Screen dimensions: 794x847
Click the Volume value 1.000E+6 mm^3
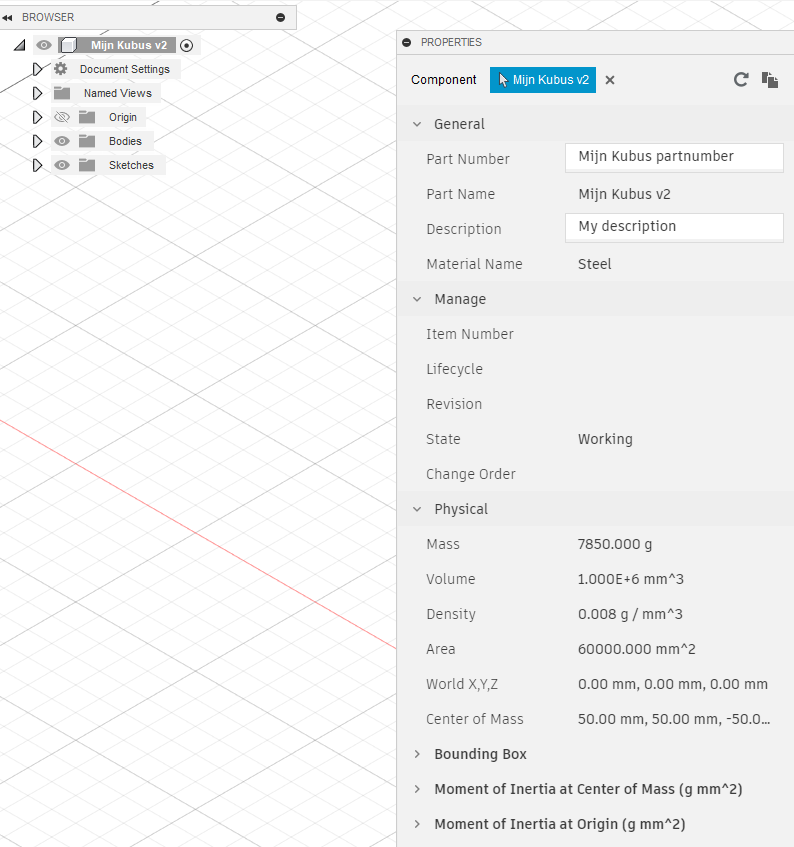pos(630,579)
